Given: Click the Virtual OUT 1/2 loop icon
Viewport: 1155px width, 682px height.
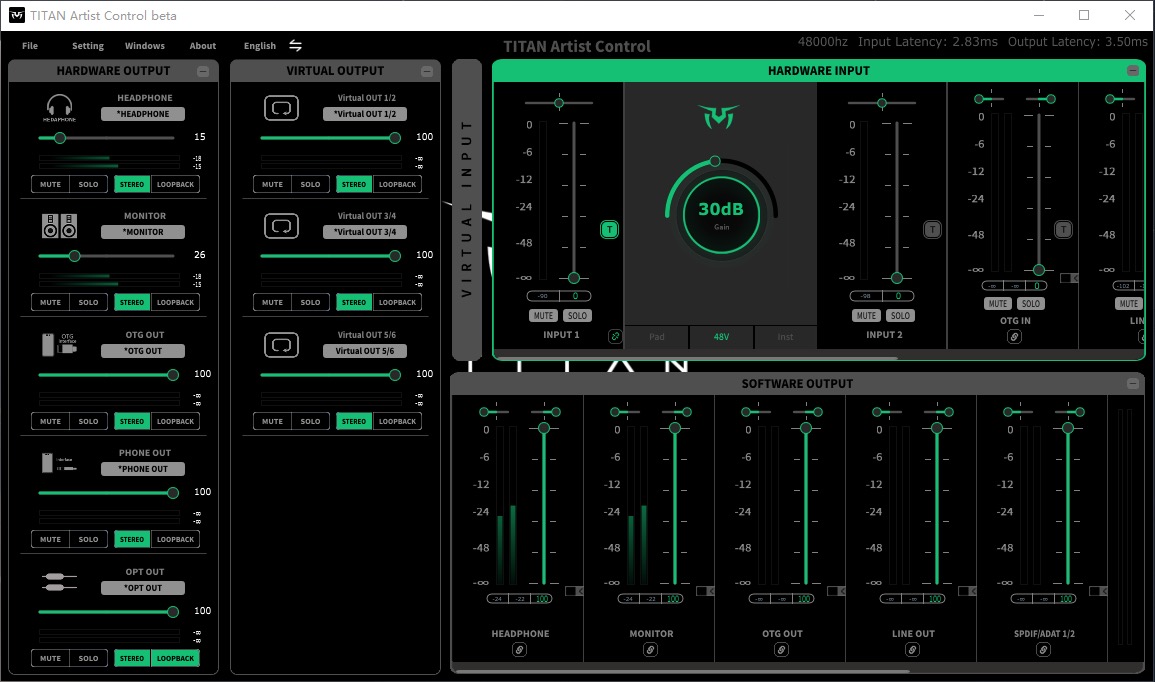Looking at the screenshot, I should click(x=281, y=108).
